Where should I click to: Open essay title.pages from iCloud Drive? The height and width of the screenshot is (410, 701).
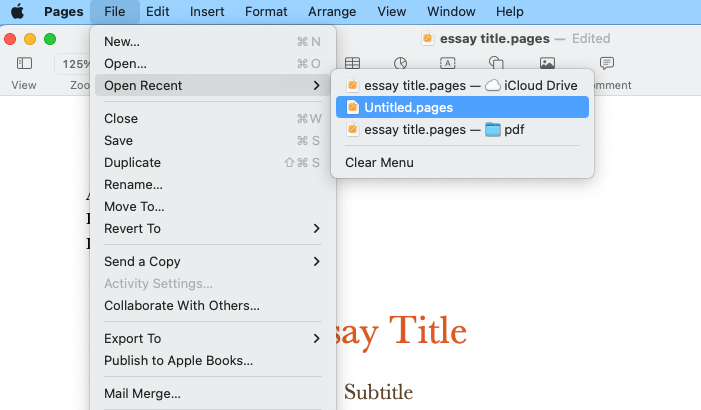point(461,85)
